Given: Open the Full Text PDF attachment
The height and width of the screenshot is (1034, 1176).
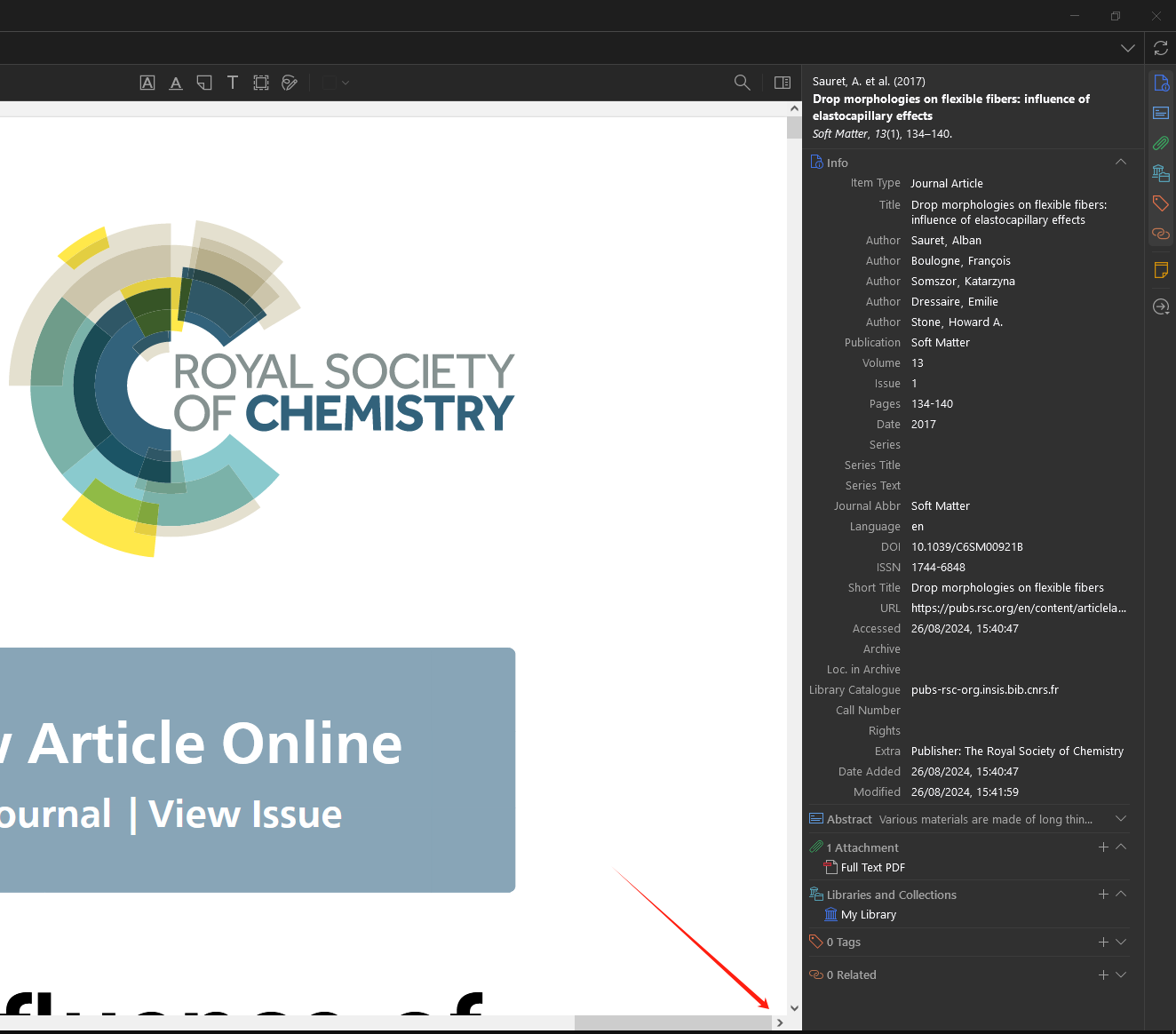Looking at the screenshot, I should click(x=872, y=868).
